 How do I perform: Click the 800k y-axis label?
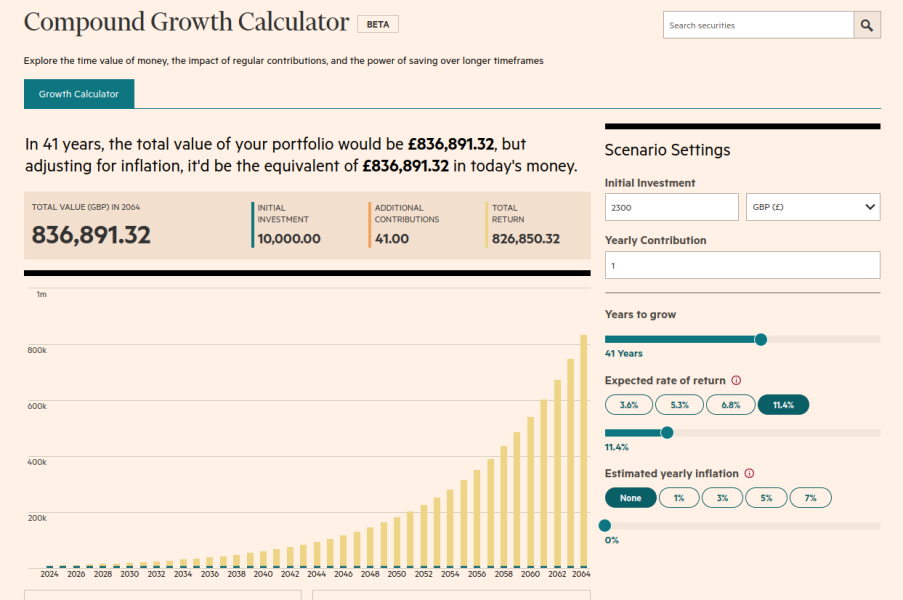(37, 350)
